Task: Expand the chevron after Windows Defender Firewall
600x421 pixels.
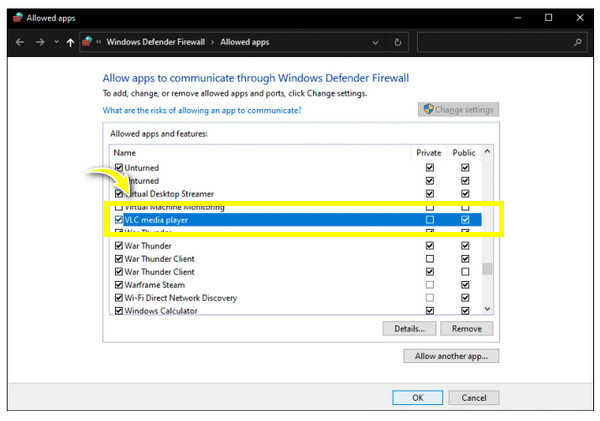Action: (212, 42)
